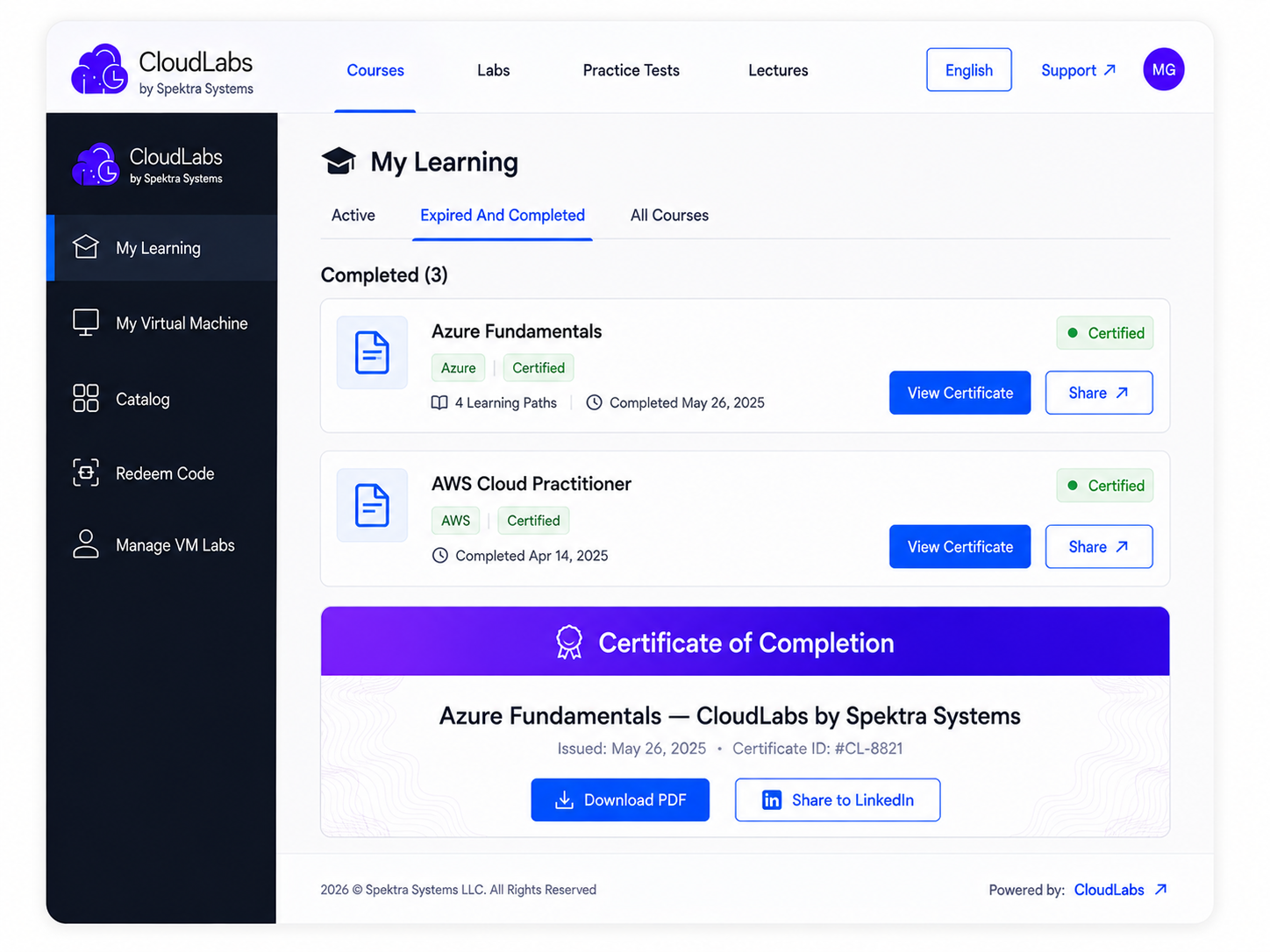Screen dimensions: 1270x952
Task: Click the AWS Cloud Practitioner course title
Action: pos(532,484)
